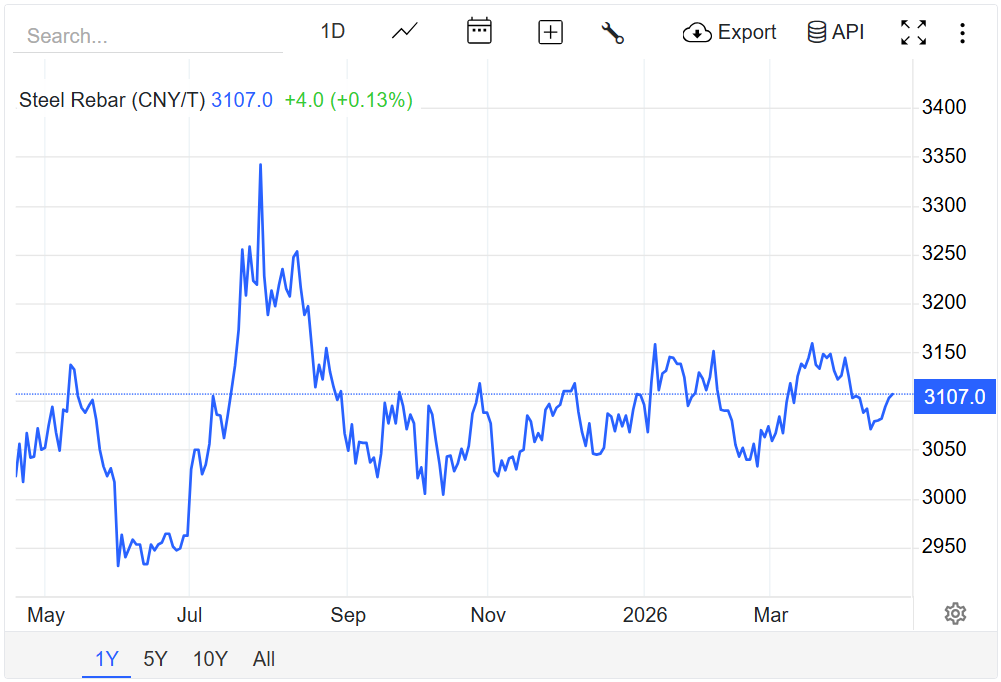Screen dimensions: 1001x682
Task: Click the 3107.0 current price axis label
Action: [954, 397]
